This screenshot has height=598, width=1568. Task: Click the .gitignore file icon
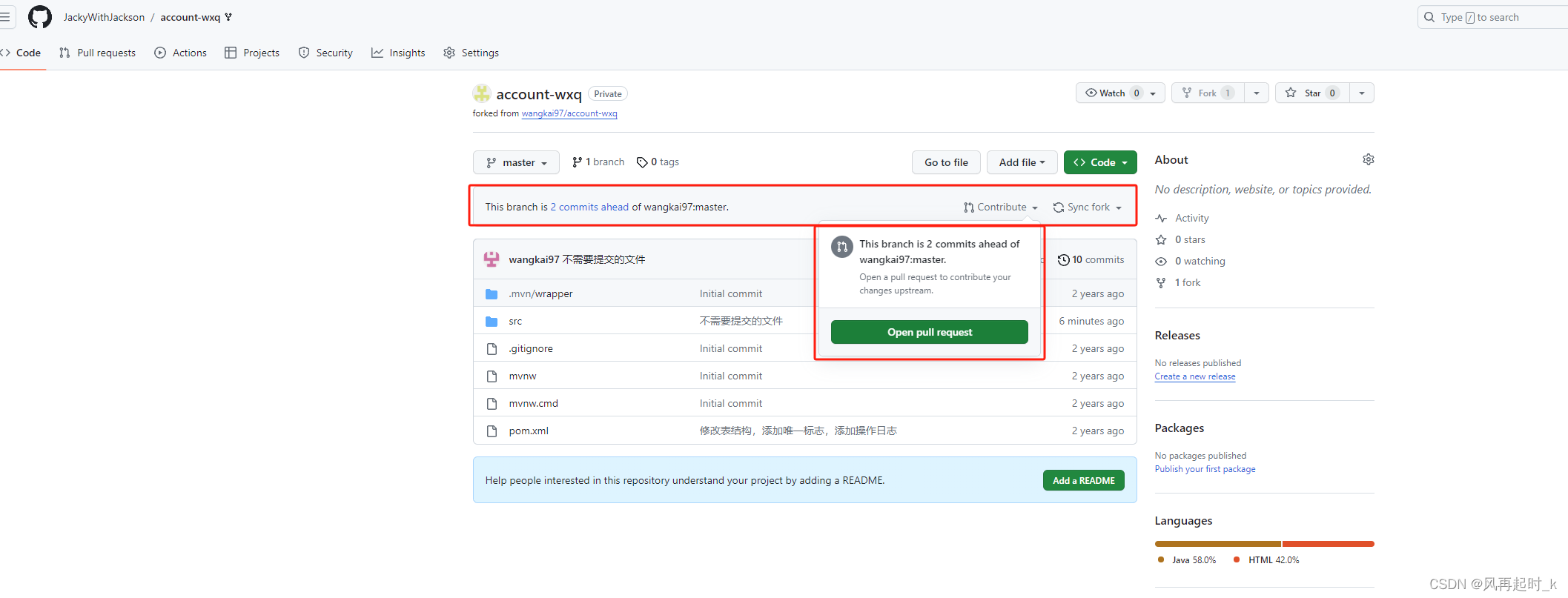pos(492,349)
